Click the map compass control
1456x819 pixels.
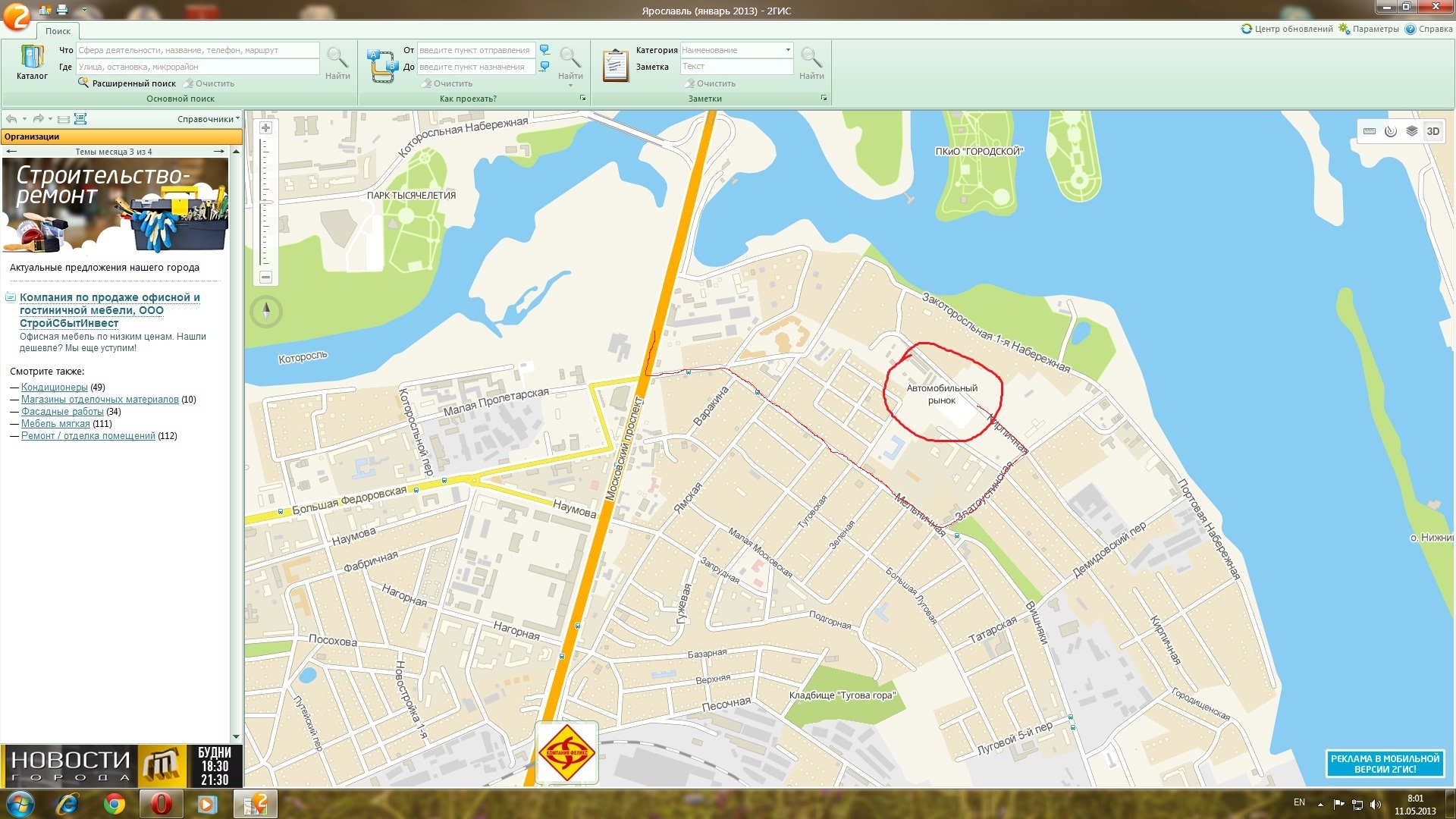tap(266, 311)
